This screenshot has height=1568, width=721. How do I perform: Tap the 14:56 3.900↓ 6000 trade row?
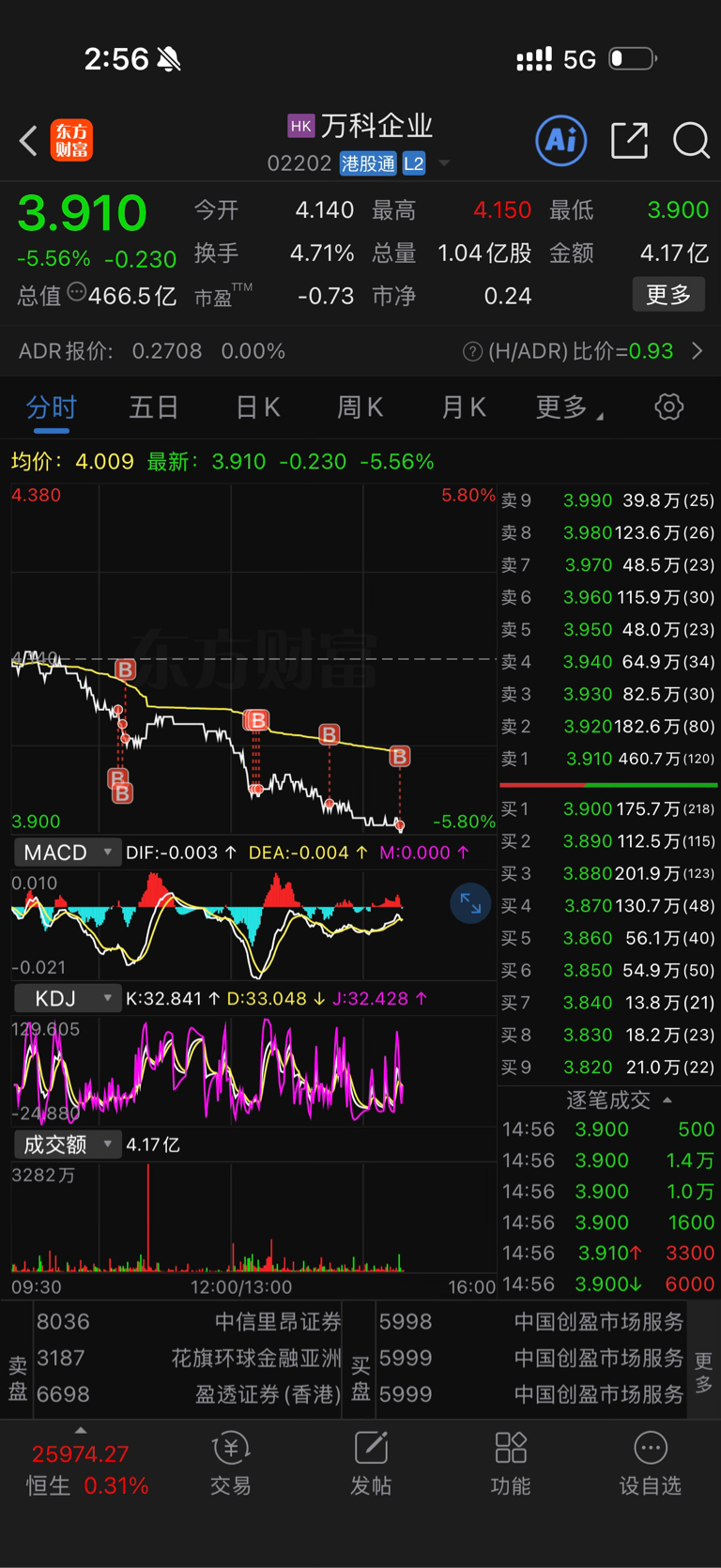pos(608,1284)
